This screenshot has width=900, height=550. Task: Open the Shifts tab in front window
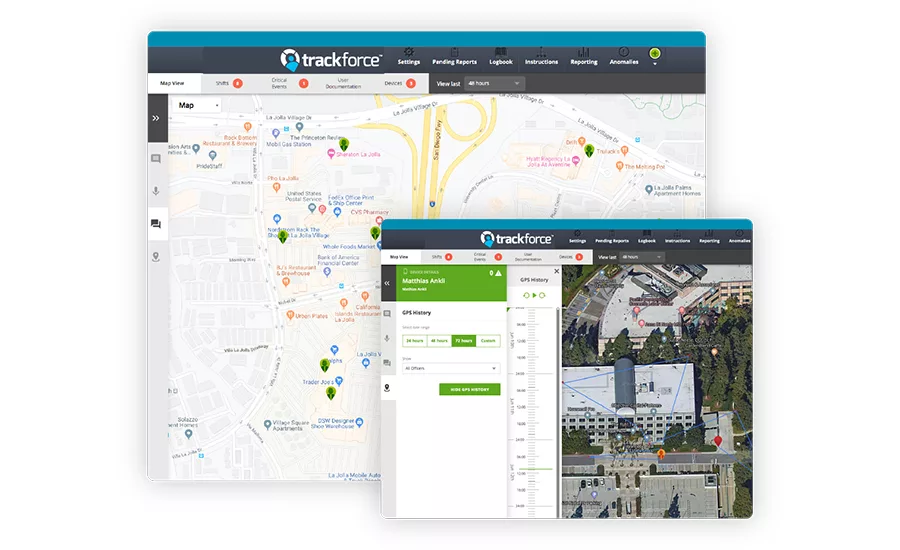click(442, 257)
